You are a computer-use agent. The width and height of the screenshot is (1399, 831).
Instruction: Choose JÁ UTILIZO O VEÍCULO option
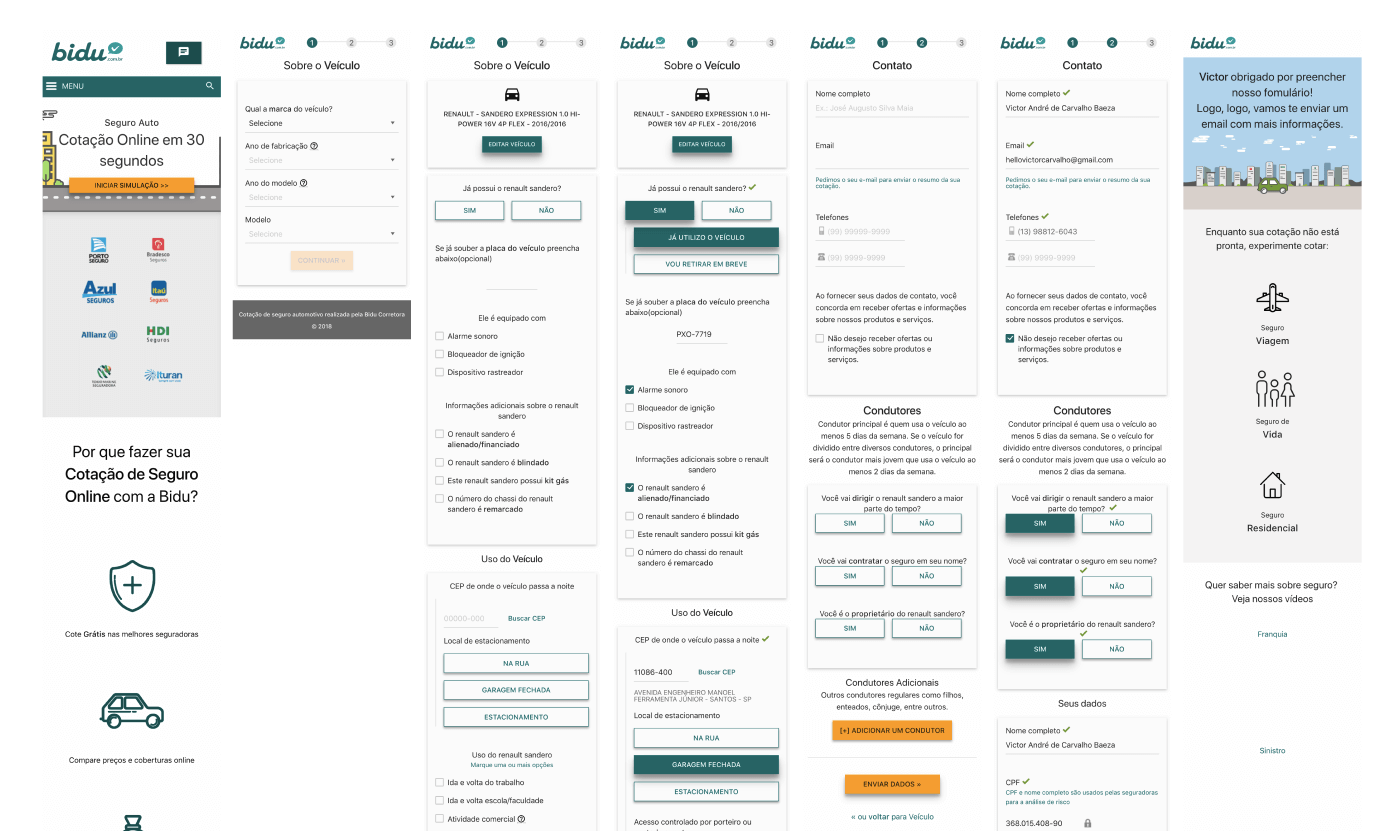[x=706, y=238]
